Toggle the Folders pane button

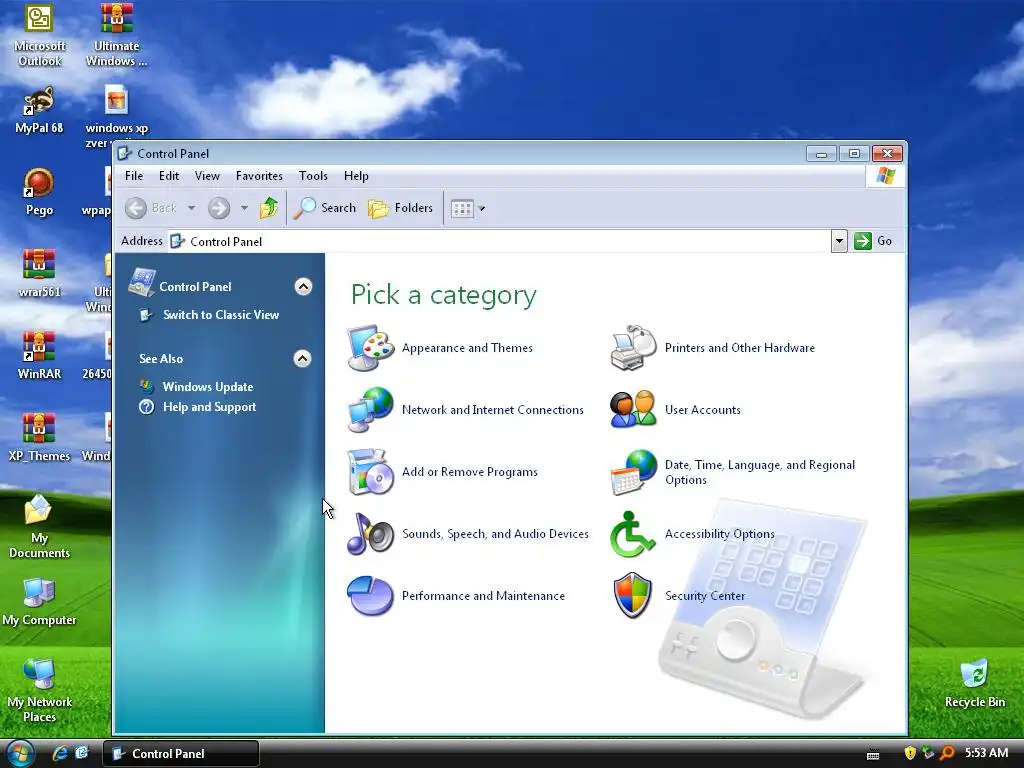tap(400, 208)
